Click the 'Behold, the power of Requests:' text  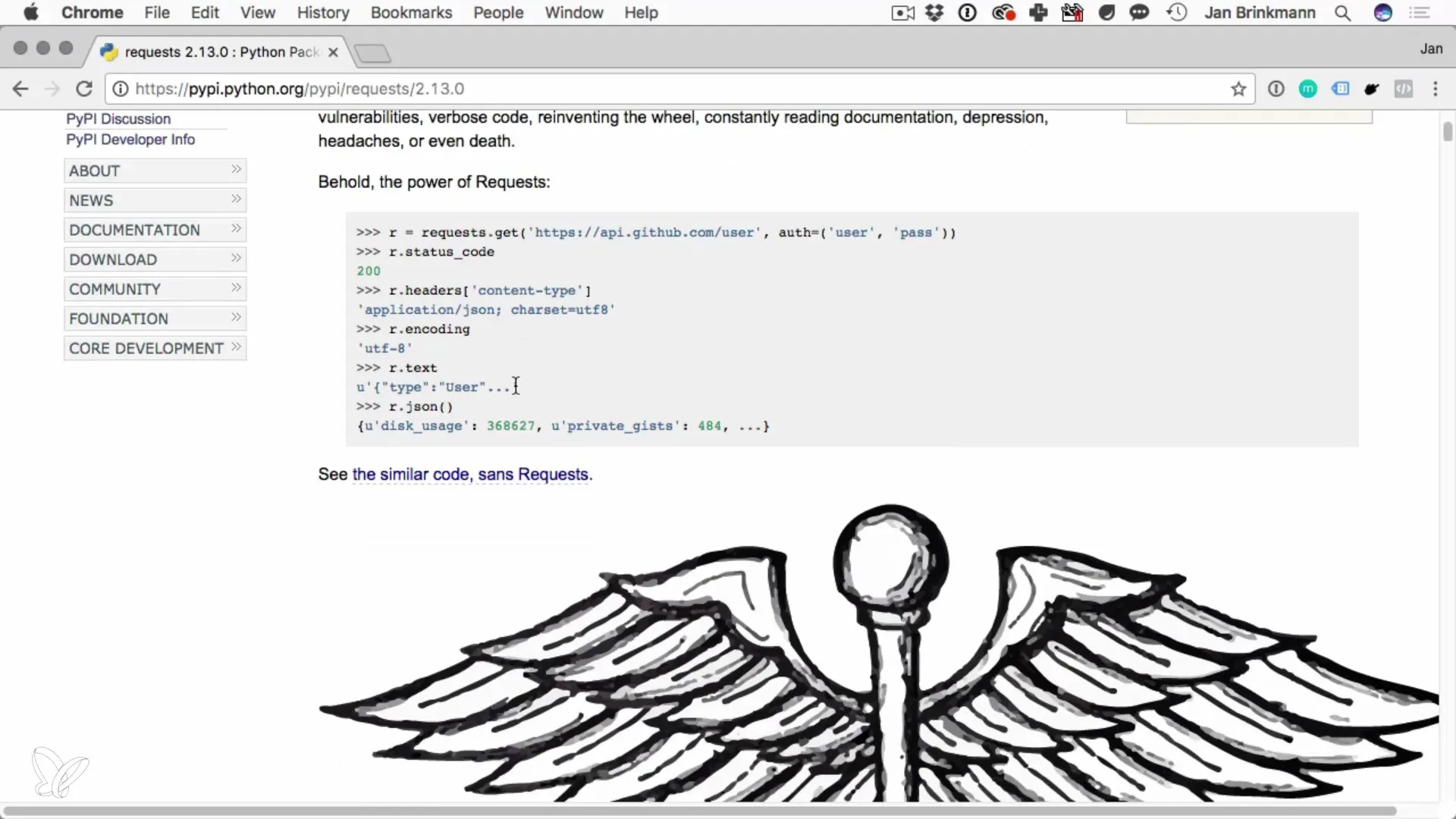point(434,182)
